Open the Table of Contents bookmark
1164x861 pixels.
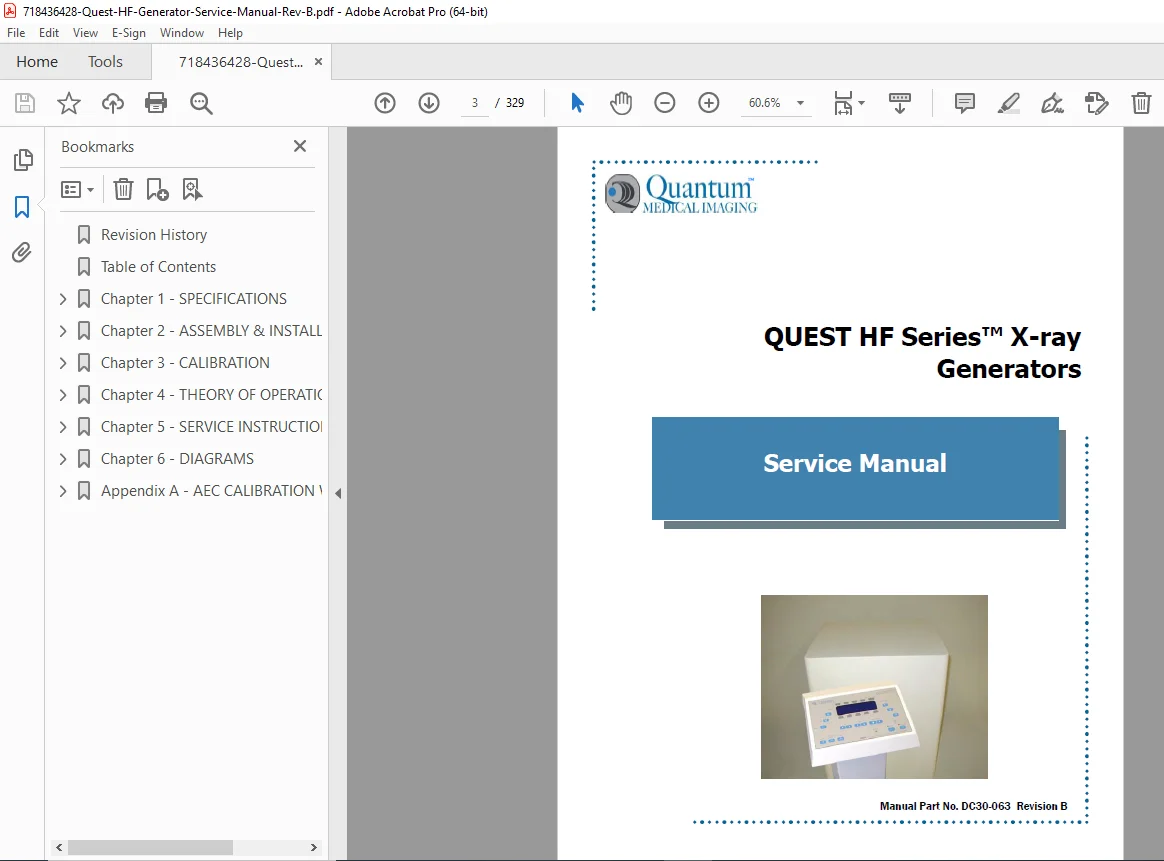click(x=158, y=266)
